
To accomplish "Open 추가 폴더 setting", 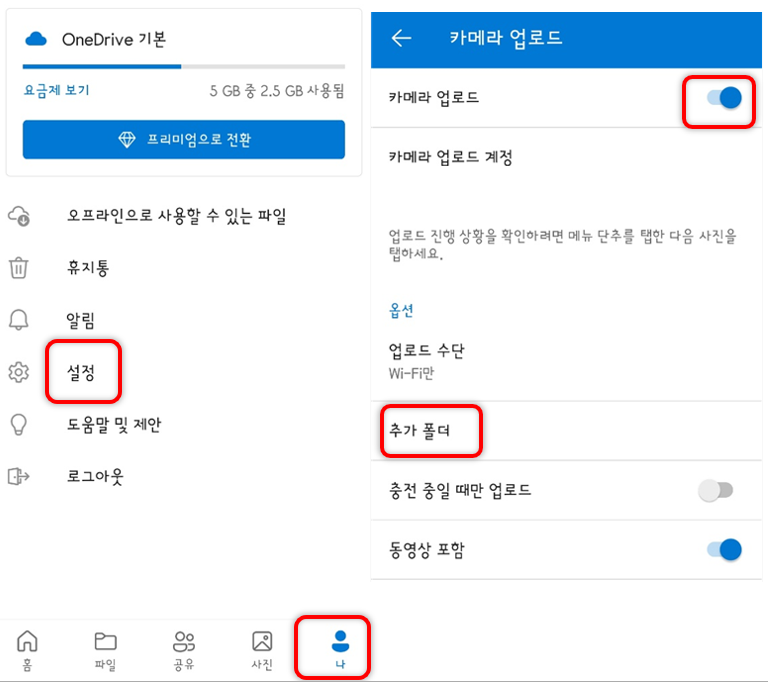I will pyautogui.click(x=566, y=431).
